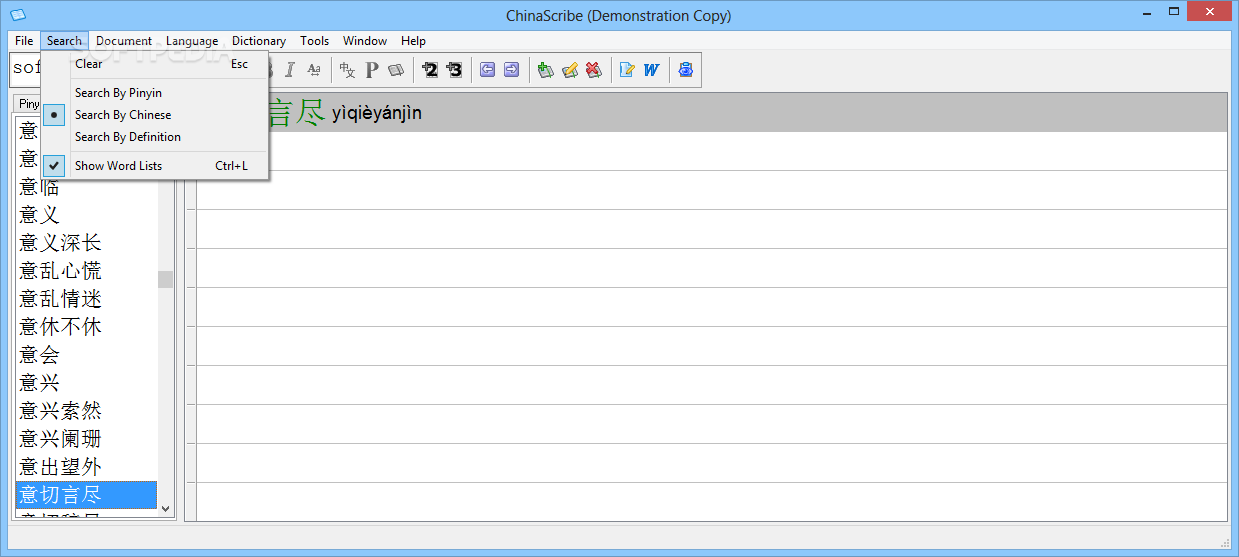Click the Chinese characters toolbar icon
Screen dimensions: 1239x557
click(347, 70)
